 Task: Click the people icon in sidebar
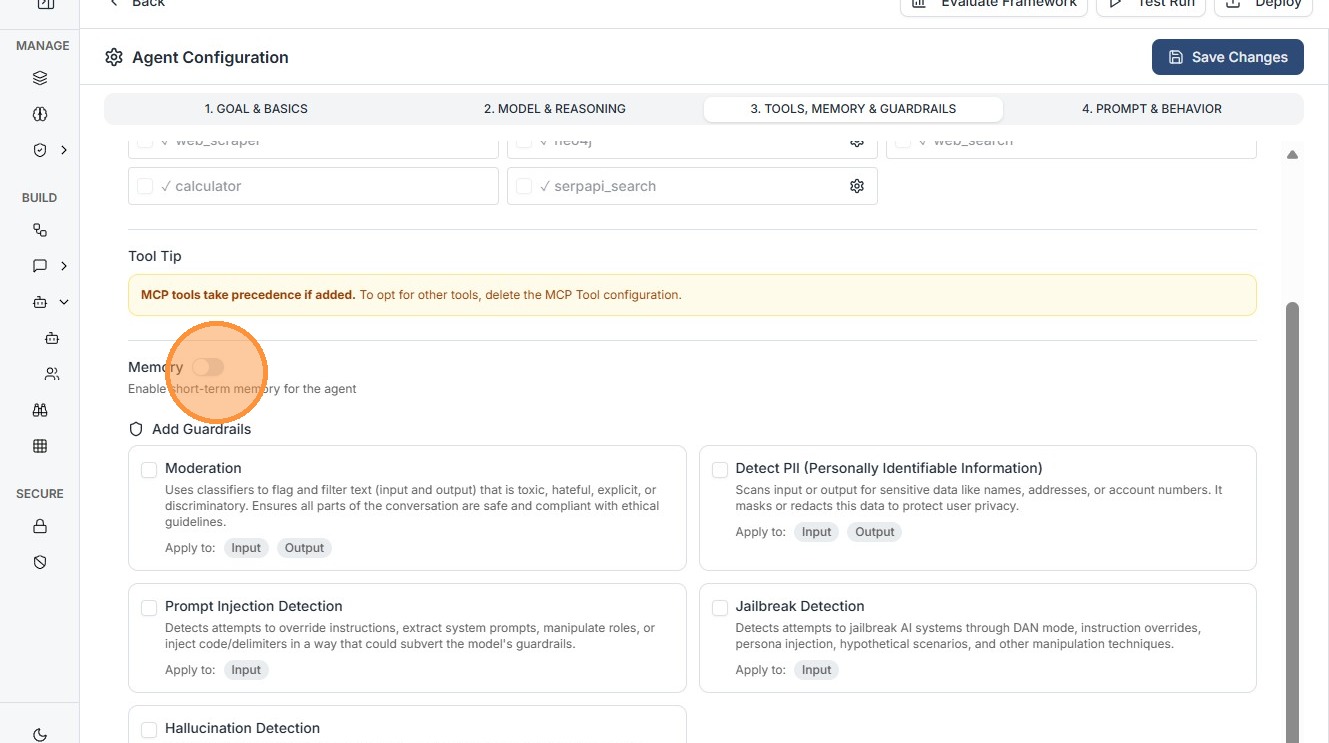[52, 374]
